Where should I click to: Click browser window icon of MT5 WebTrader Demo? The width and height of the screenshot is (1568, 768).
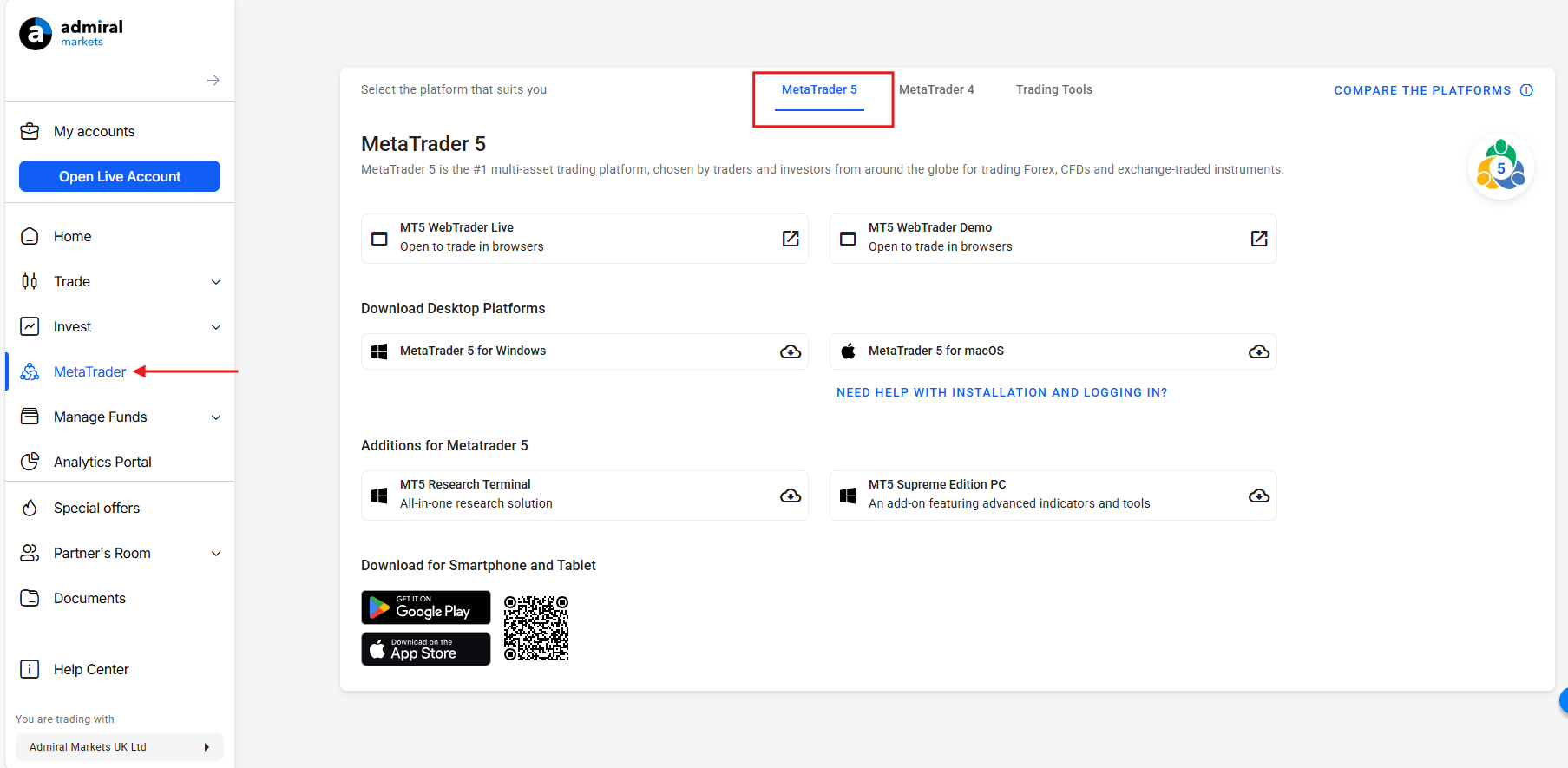848,239
